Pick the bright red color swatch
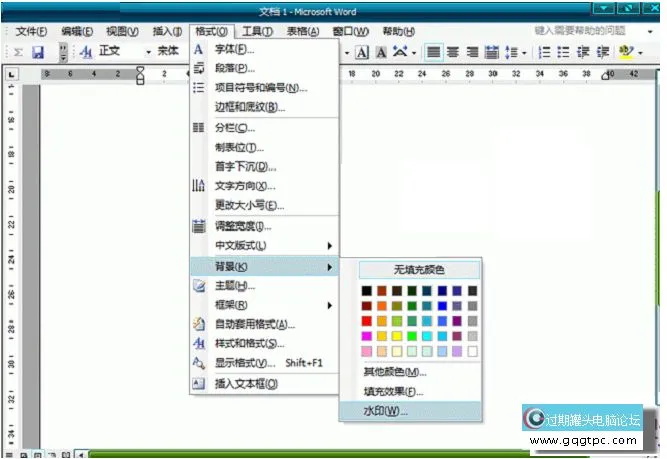Viewport: 667px width, 459px height. point(367,321)
